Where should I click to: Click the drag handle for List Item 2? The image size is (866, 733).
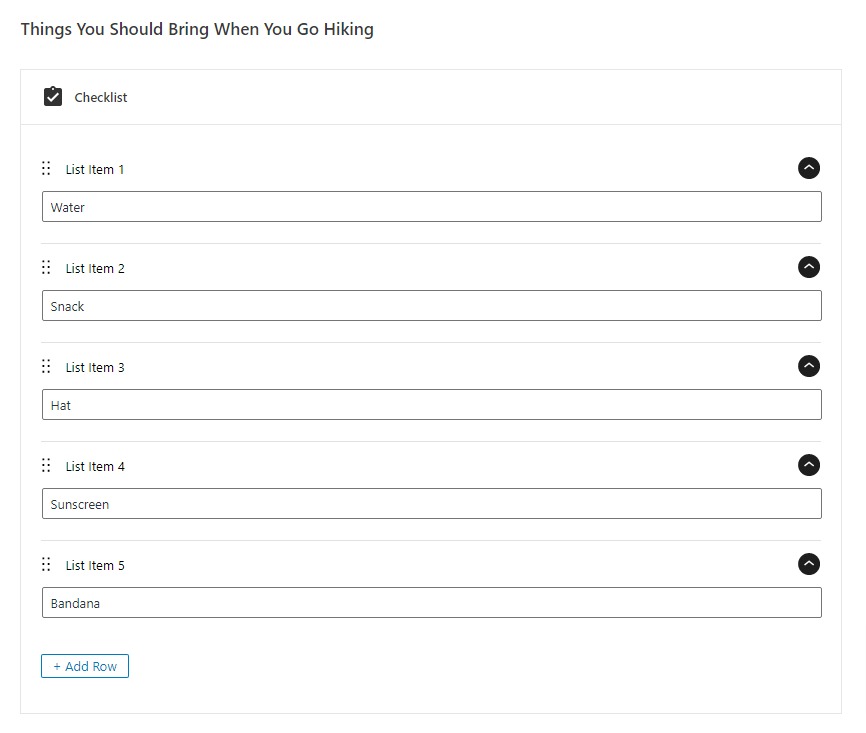(45, 267)
